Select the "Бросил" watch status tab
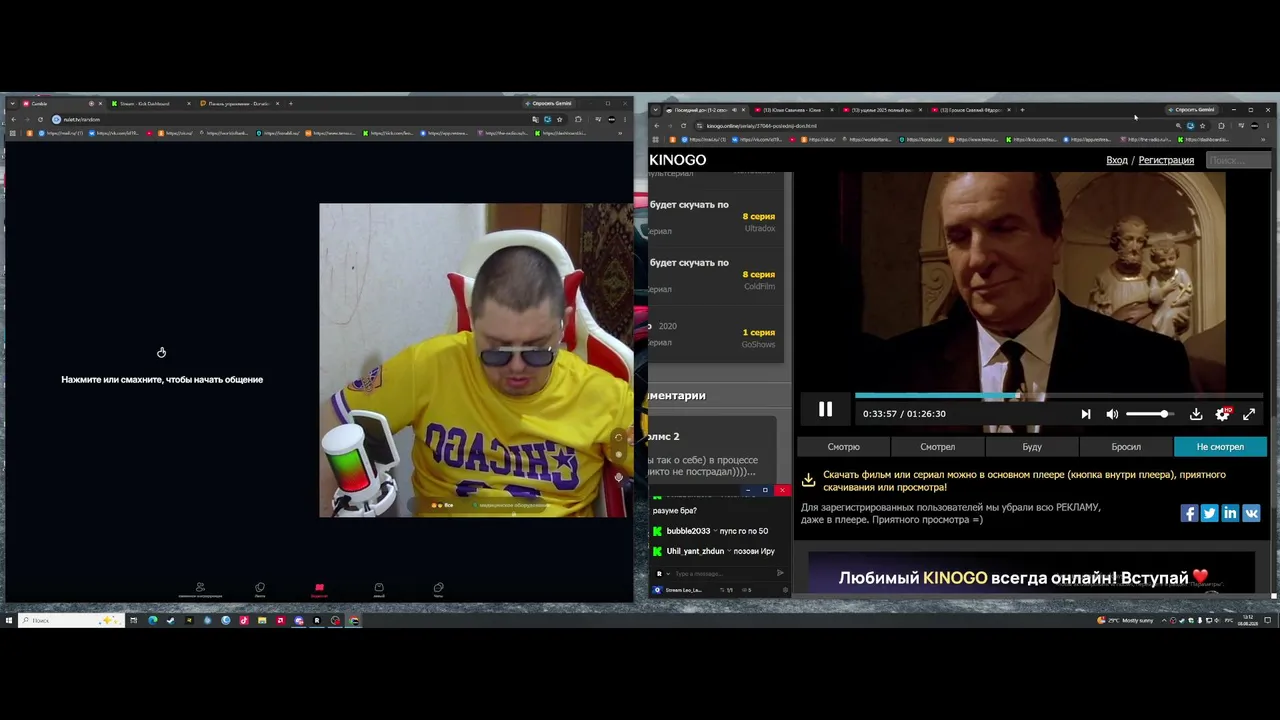This screenshot has height=720, width=1280. click(x=1126, y=447)
